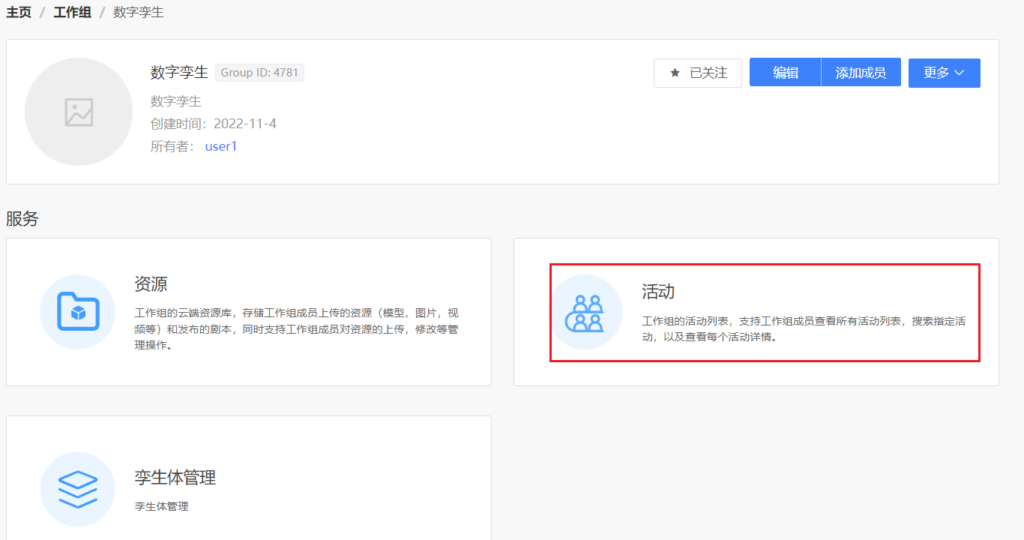Open the 孪生体管理 card title
The height and width of the screenshot is (540, 1024).
coord(175,478)
